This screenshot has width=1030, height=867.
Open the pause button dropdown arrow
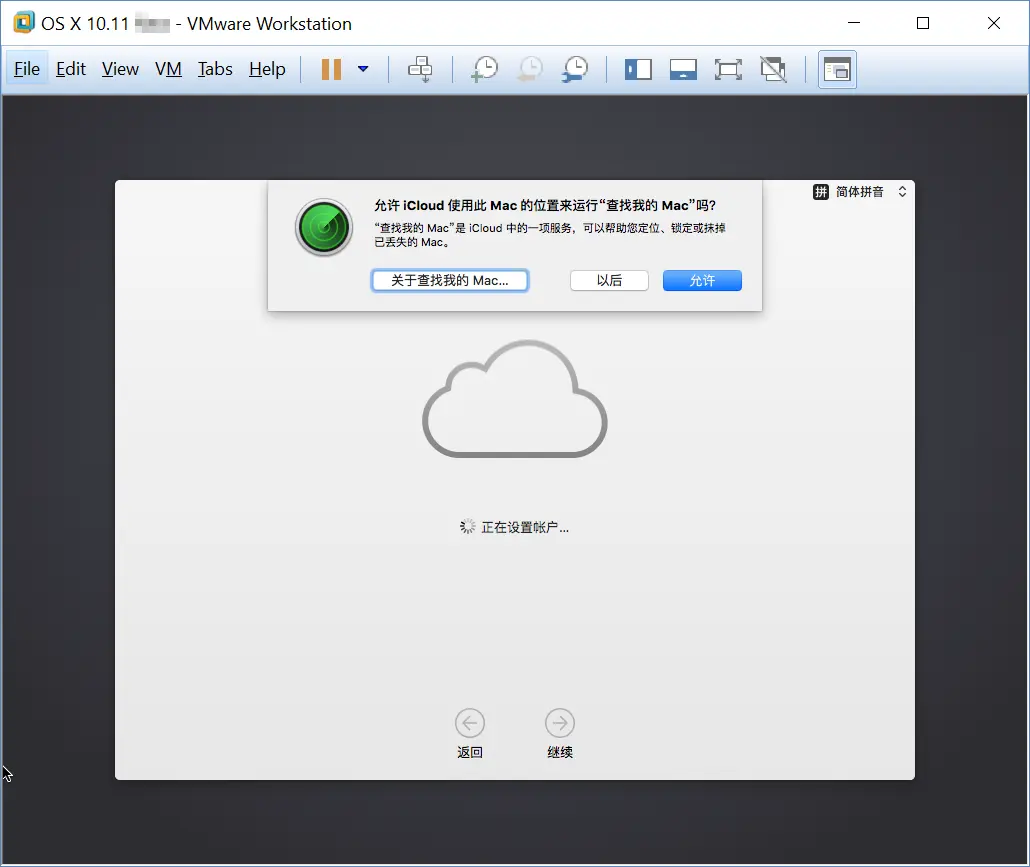tap(363, 69)
